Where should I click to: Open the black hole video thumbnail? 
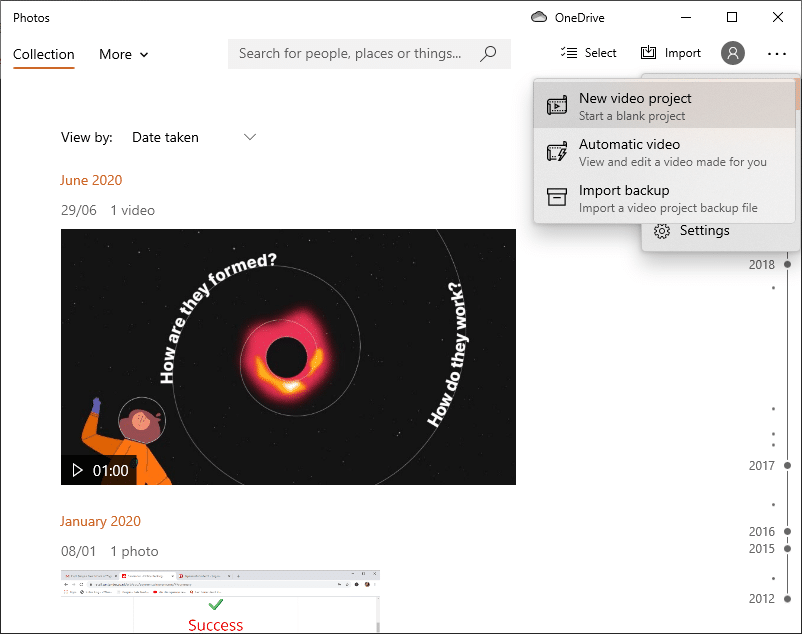pos(288,357)
